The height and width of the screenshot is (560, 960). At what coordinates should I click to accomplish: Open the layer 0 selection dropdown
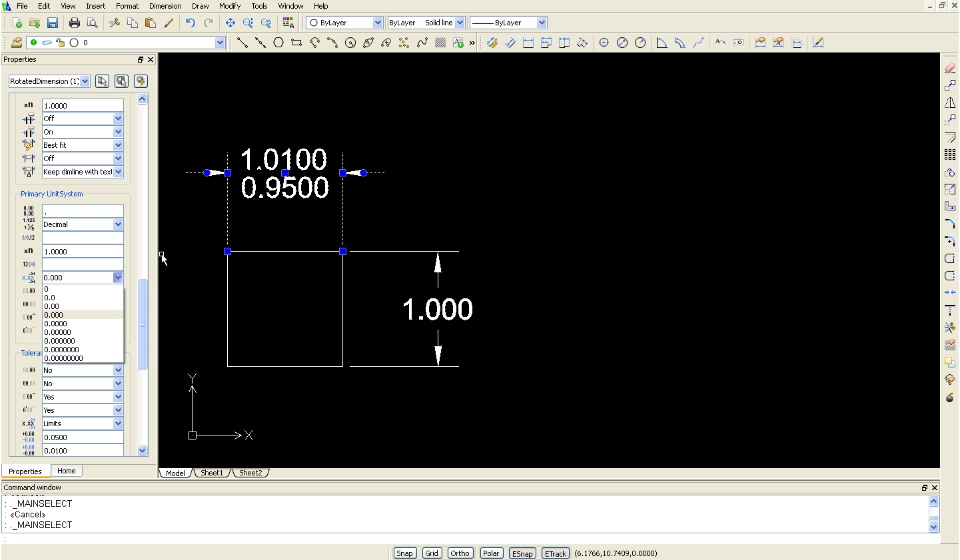220,43
